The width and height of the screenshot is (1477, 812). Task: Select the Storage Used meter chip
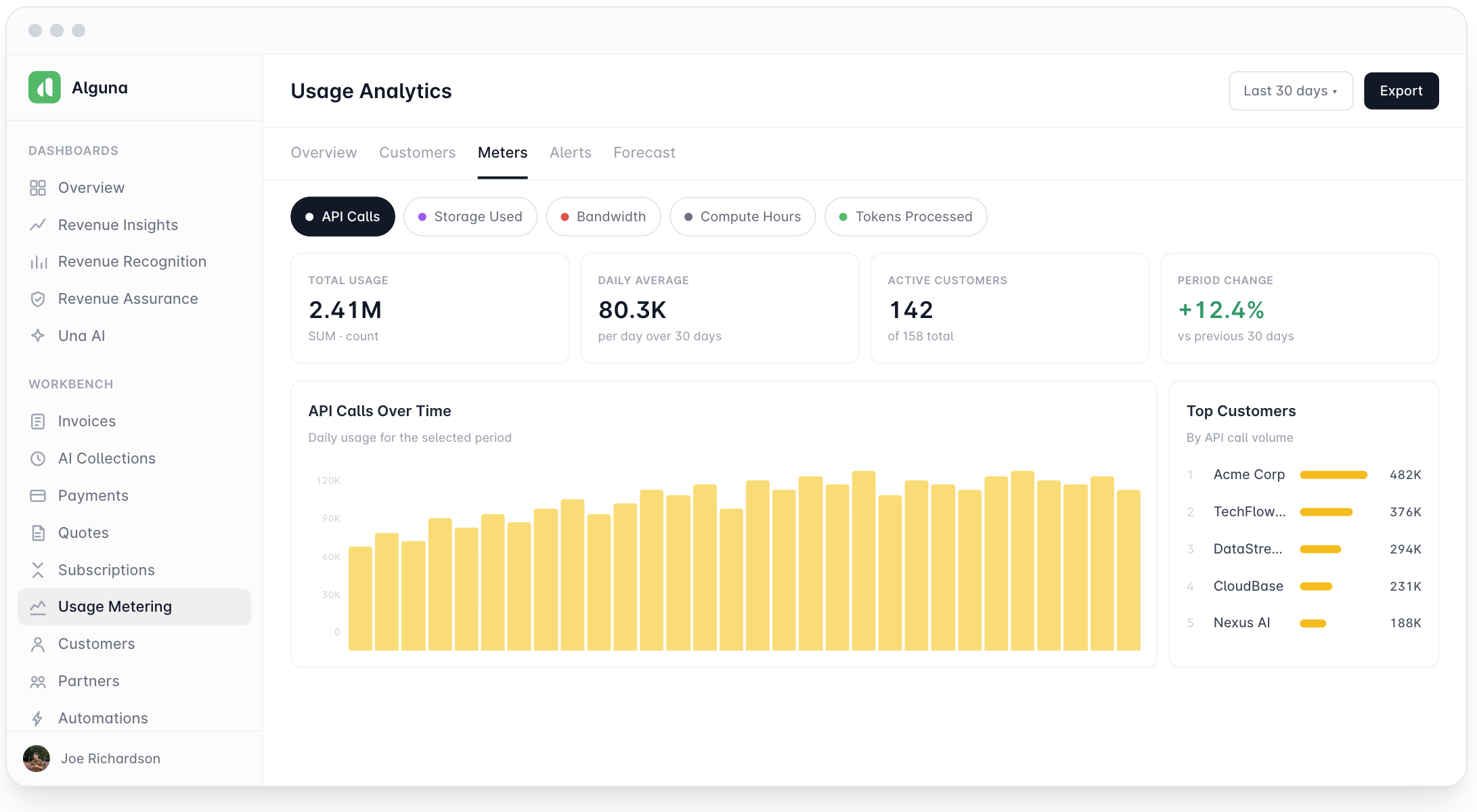coord(470,217)
